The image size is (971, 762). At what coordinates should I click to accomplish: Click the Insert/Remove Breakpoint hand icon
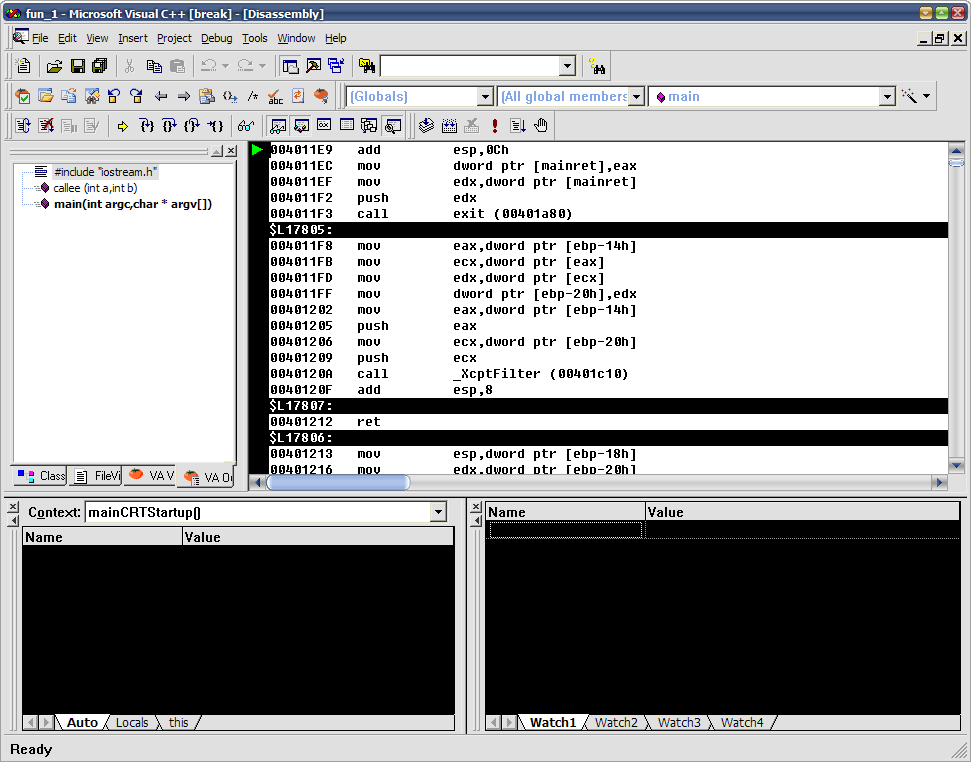(x=541, y=126)
